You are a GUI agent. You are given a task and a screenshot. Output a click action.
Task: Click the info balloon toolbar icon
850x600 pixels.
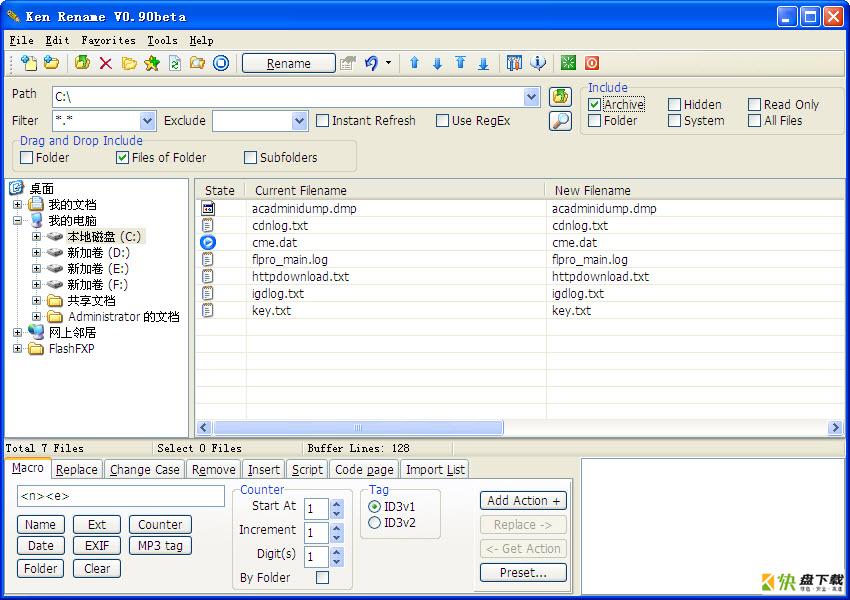[538, 63]
